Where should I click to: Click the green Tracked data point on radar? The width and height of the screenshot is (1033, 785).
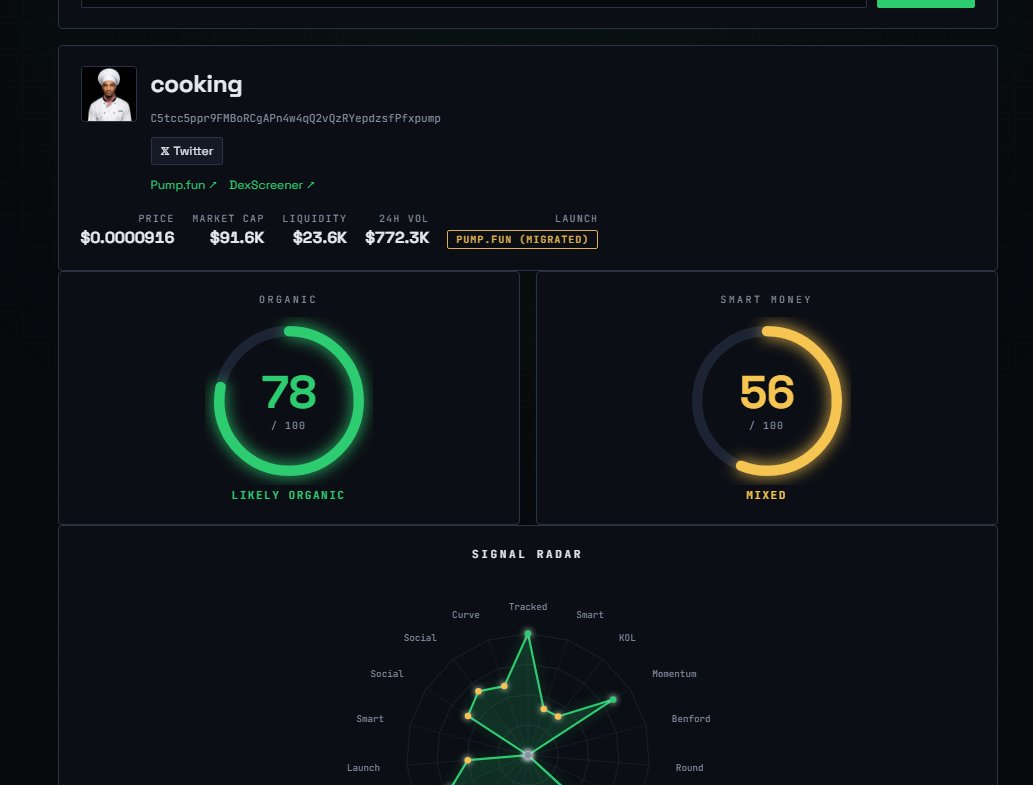(x=528, y=634)
